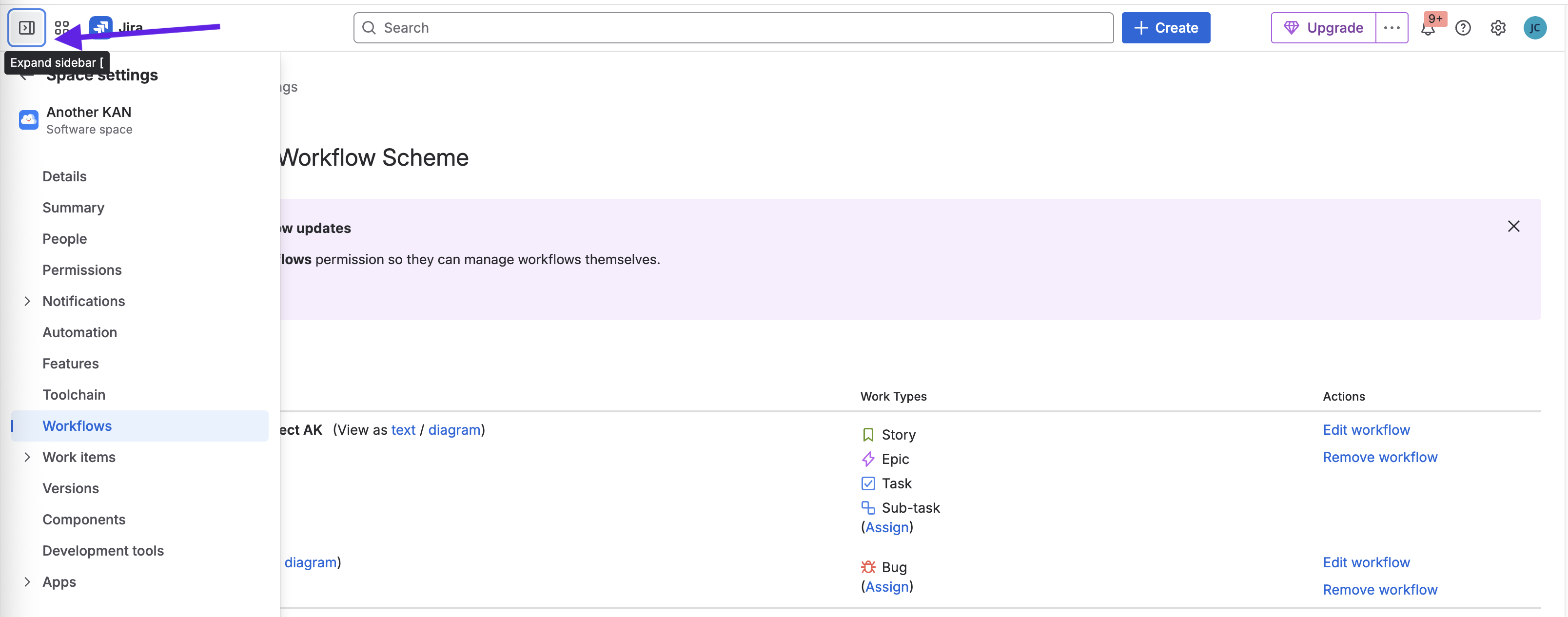Open the notifications bell icon

pyautogui.click(x=1428, y=29)
